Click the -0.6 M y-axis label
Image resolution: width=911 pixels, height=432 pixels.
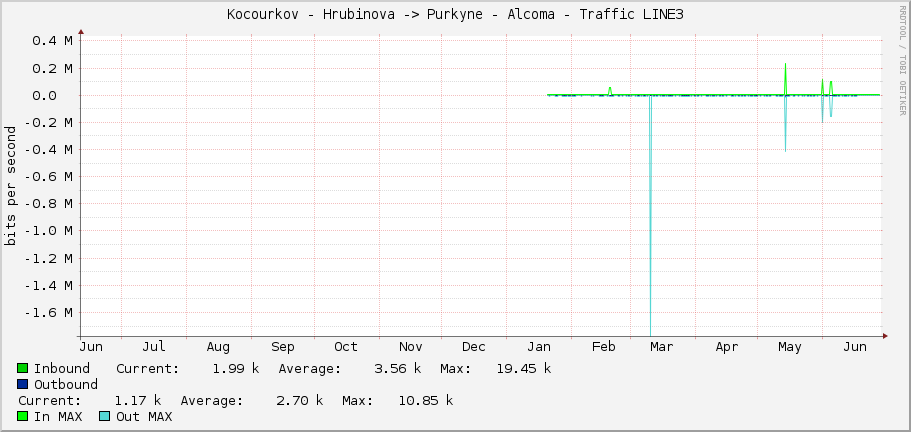(x=48, y=177)
